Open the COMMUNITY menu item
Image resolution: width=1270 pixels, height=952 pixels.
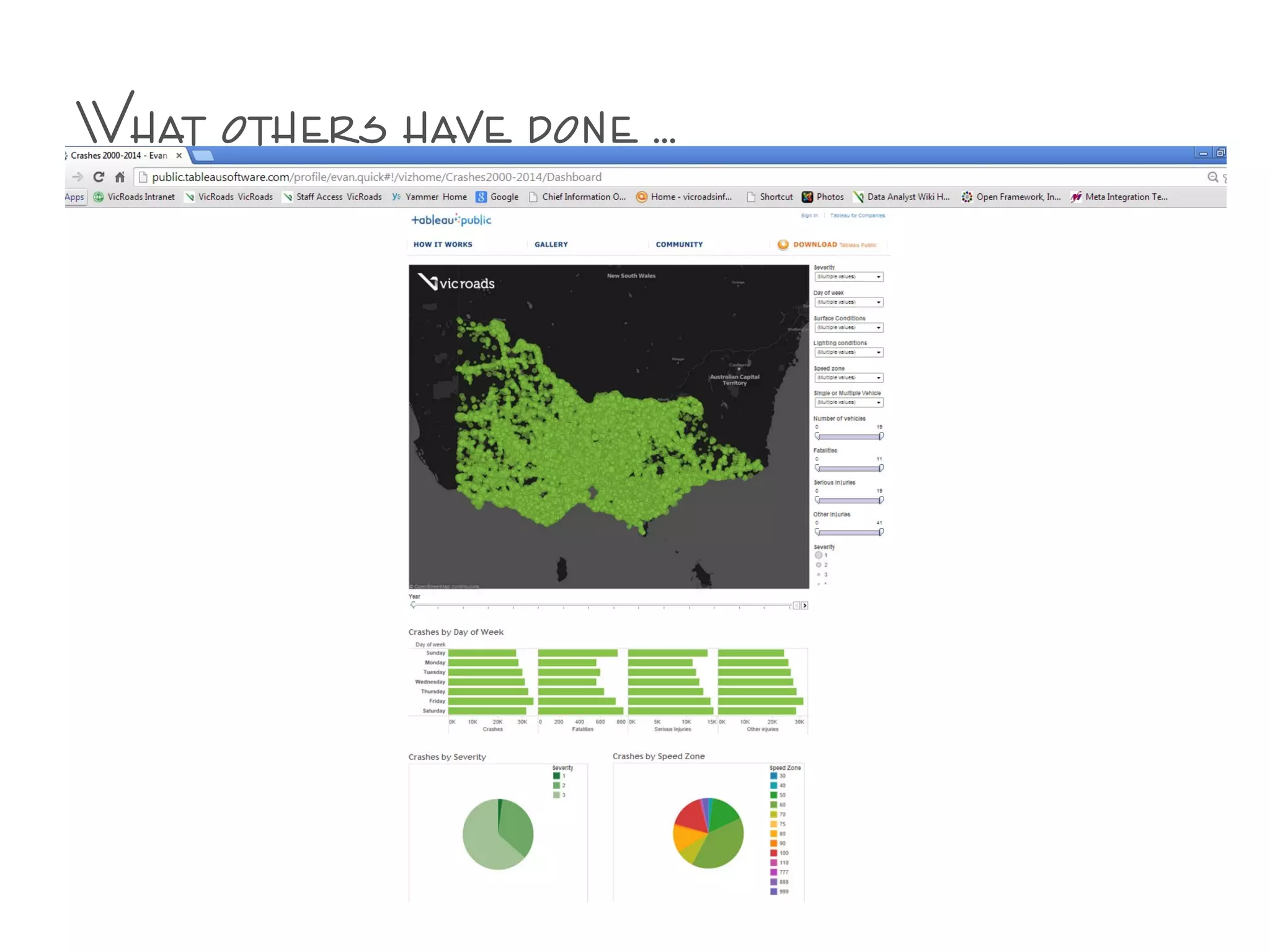679,245
